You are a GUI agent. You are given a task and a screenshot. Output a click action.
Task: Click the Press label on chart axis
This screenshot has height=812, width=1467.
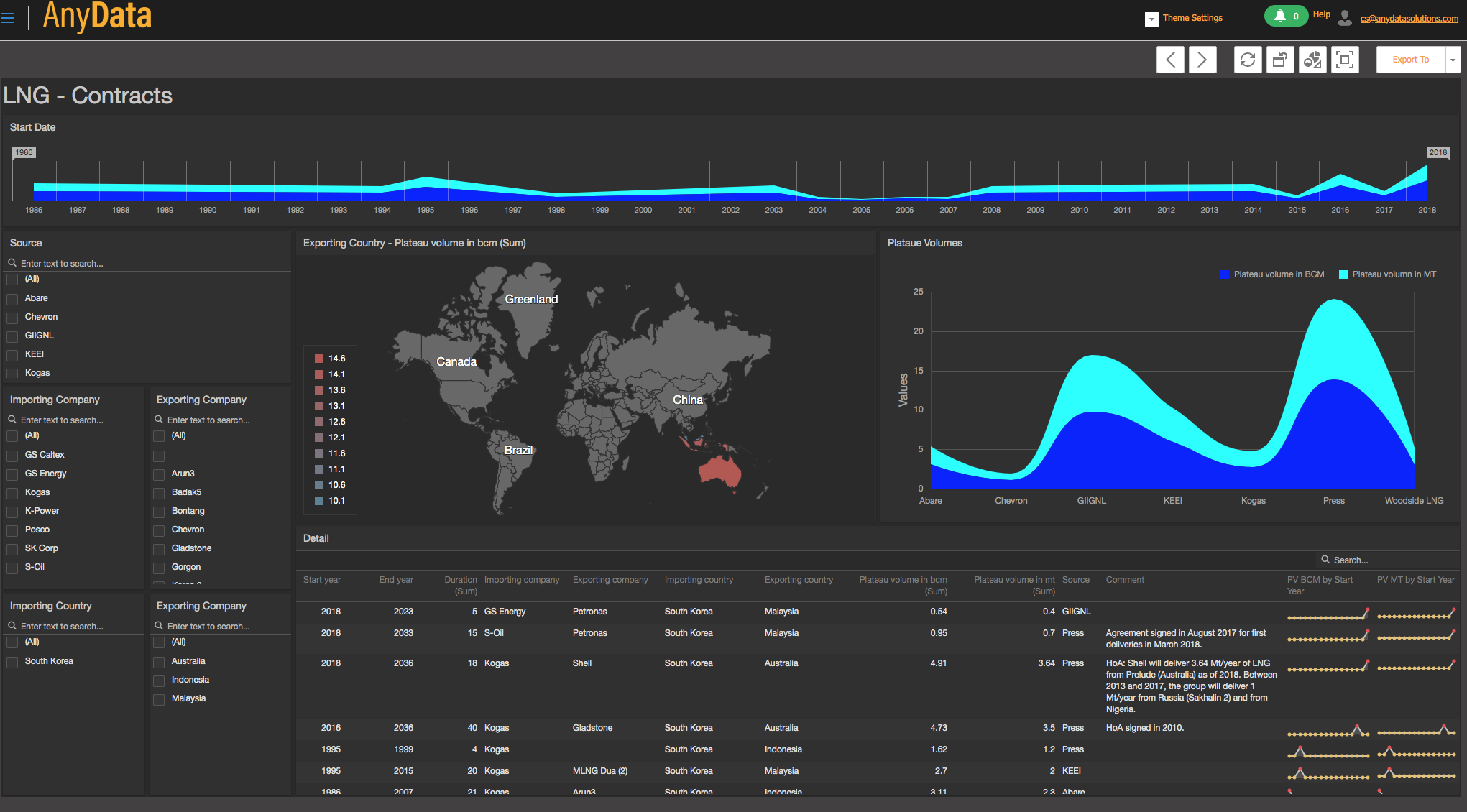coord(1334,501)
